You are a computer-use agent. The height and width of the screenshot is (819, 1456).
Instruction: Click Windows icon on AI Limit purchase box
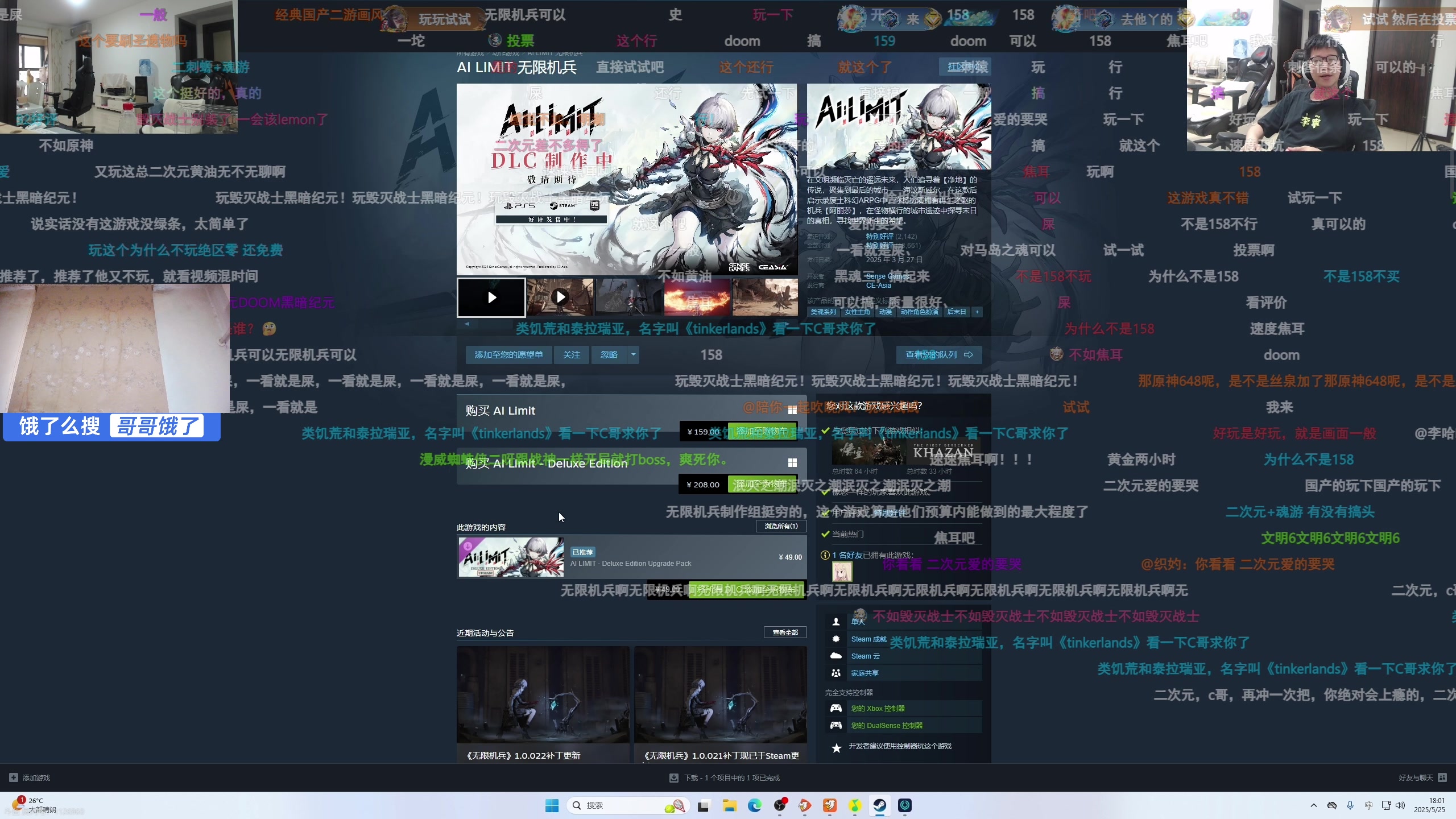pyautogui.click(x=792, y=410)
